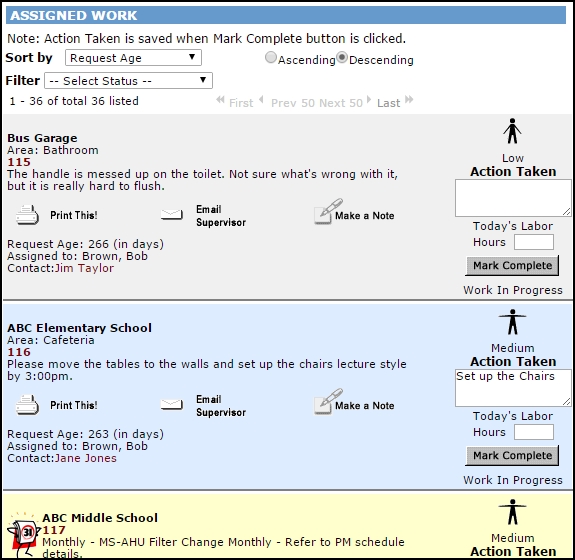
Task: Click envelope icon for cafeteria request 116
Action: [x=172, y=404]
